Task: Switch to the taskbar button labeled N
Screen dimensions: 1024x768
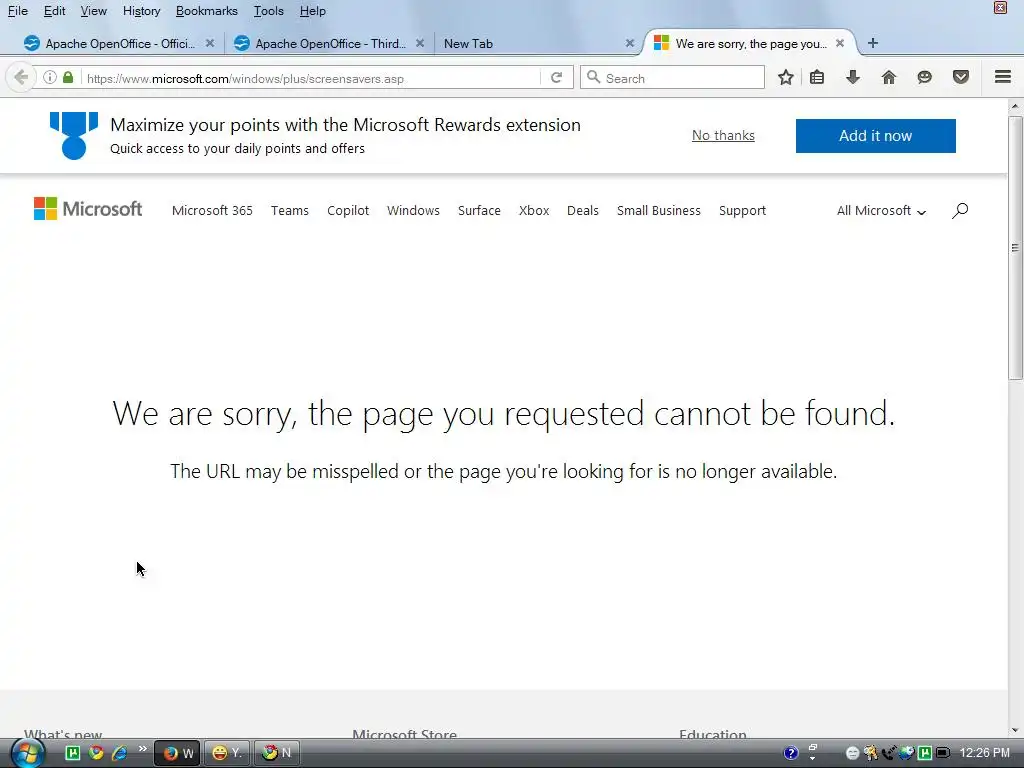Action: 276,753
